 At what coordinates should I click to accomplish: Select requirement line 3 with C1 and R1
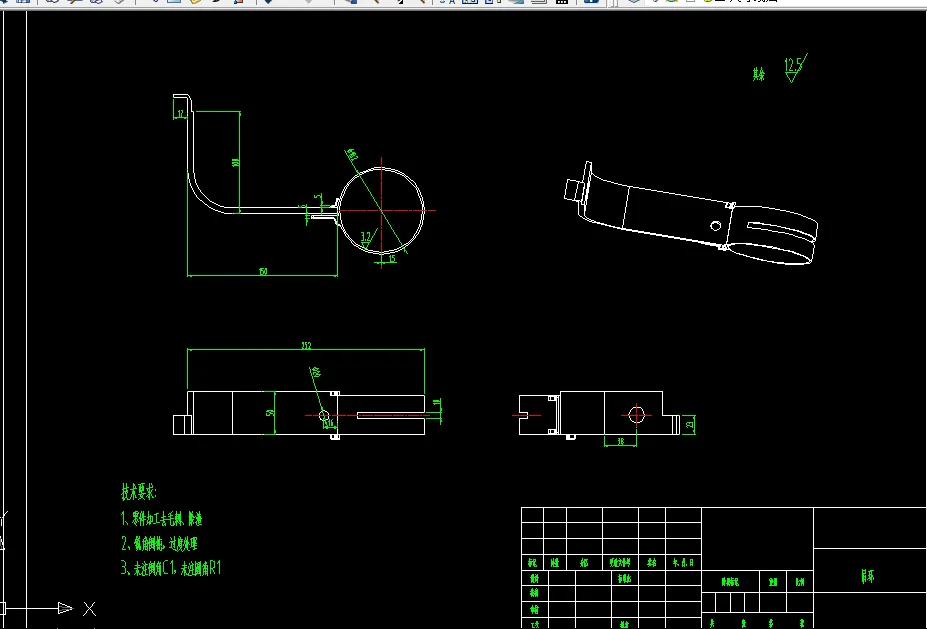(x=171, y=568)
